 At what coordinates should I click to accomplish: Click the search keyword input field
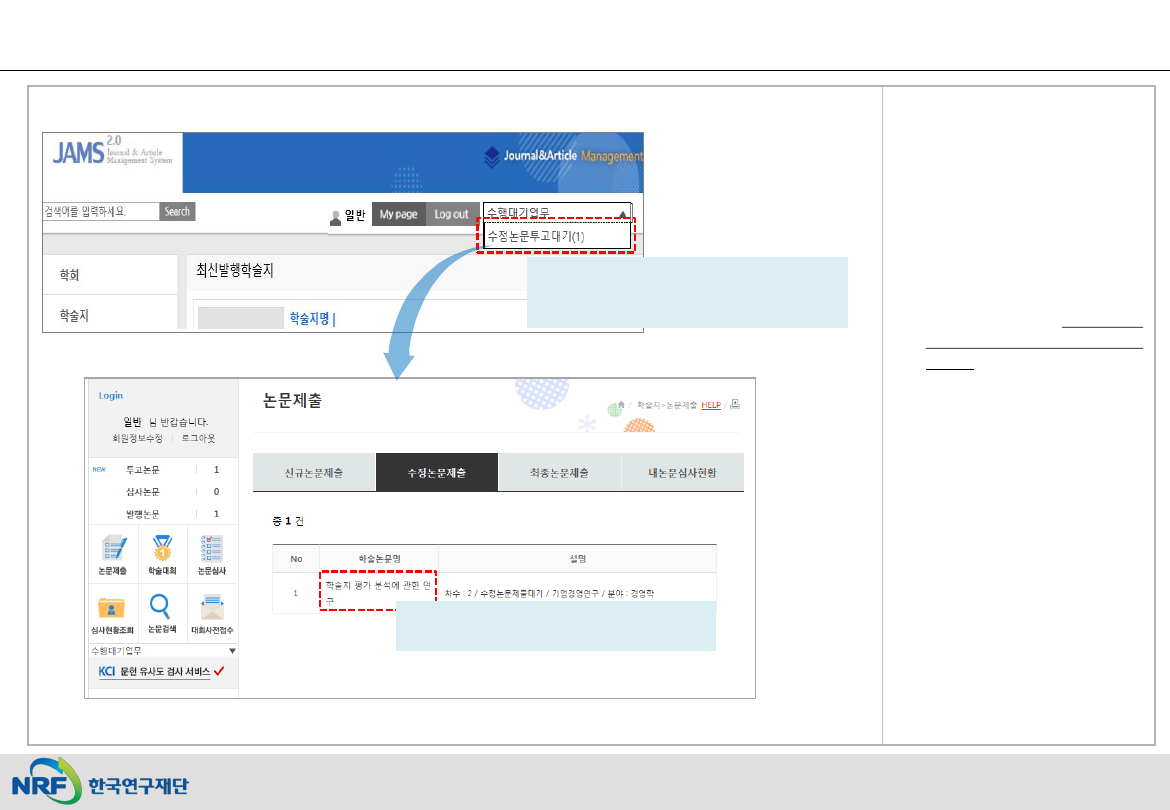pyautogui.click(x=100, y=212)
